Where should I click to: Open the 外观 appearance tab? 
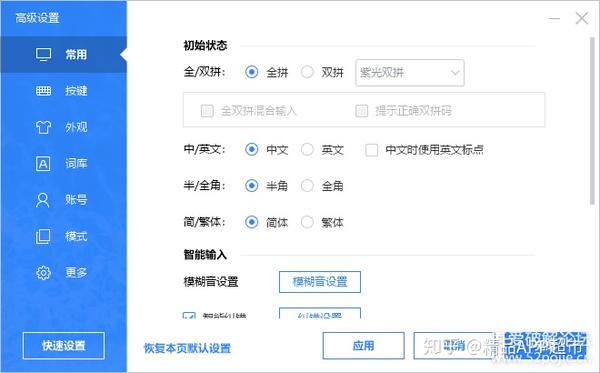pos(64,127)
